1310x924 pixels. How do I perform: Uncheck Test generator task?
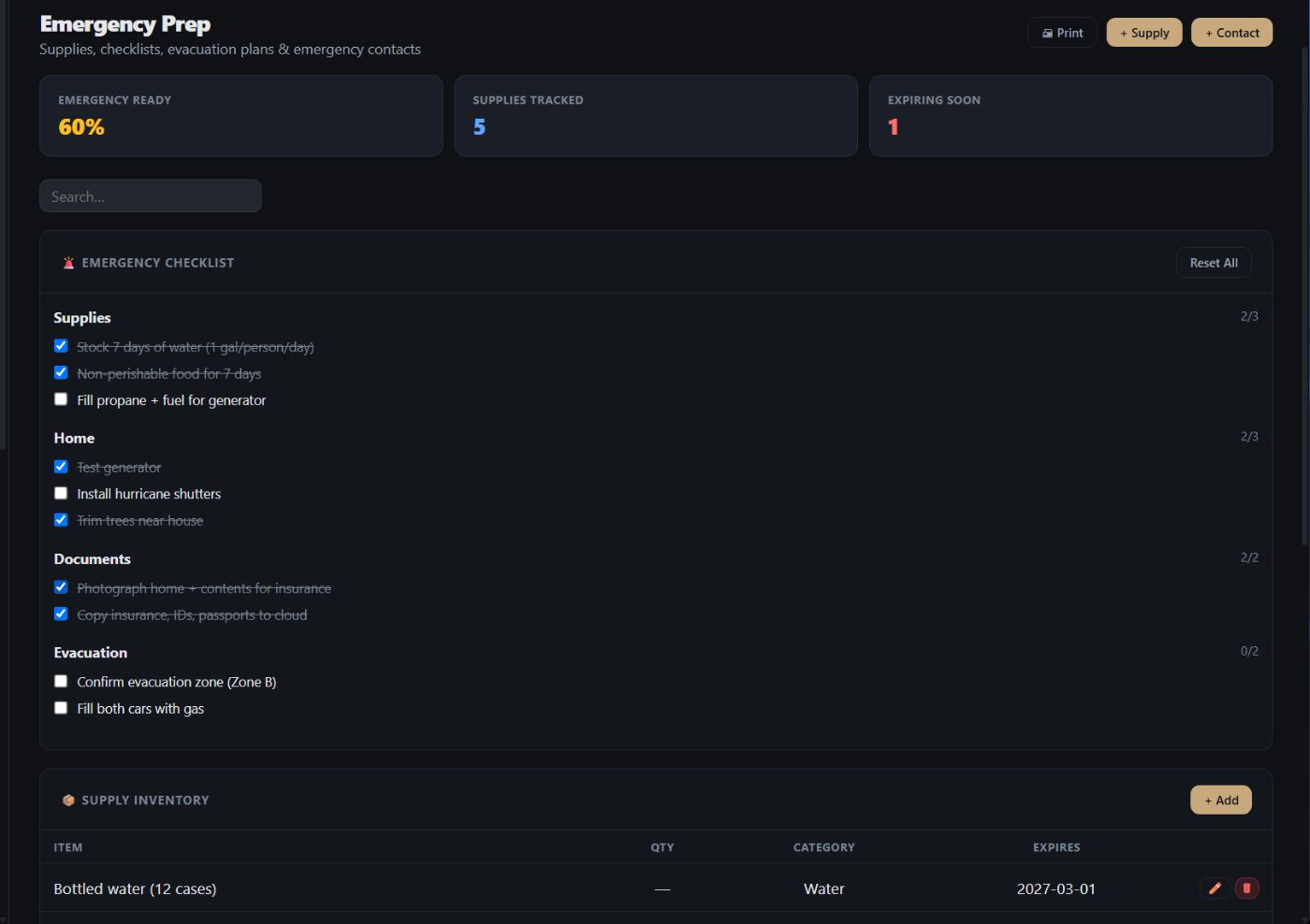[x=61, y=467]
